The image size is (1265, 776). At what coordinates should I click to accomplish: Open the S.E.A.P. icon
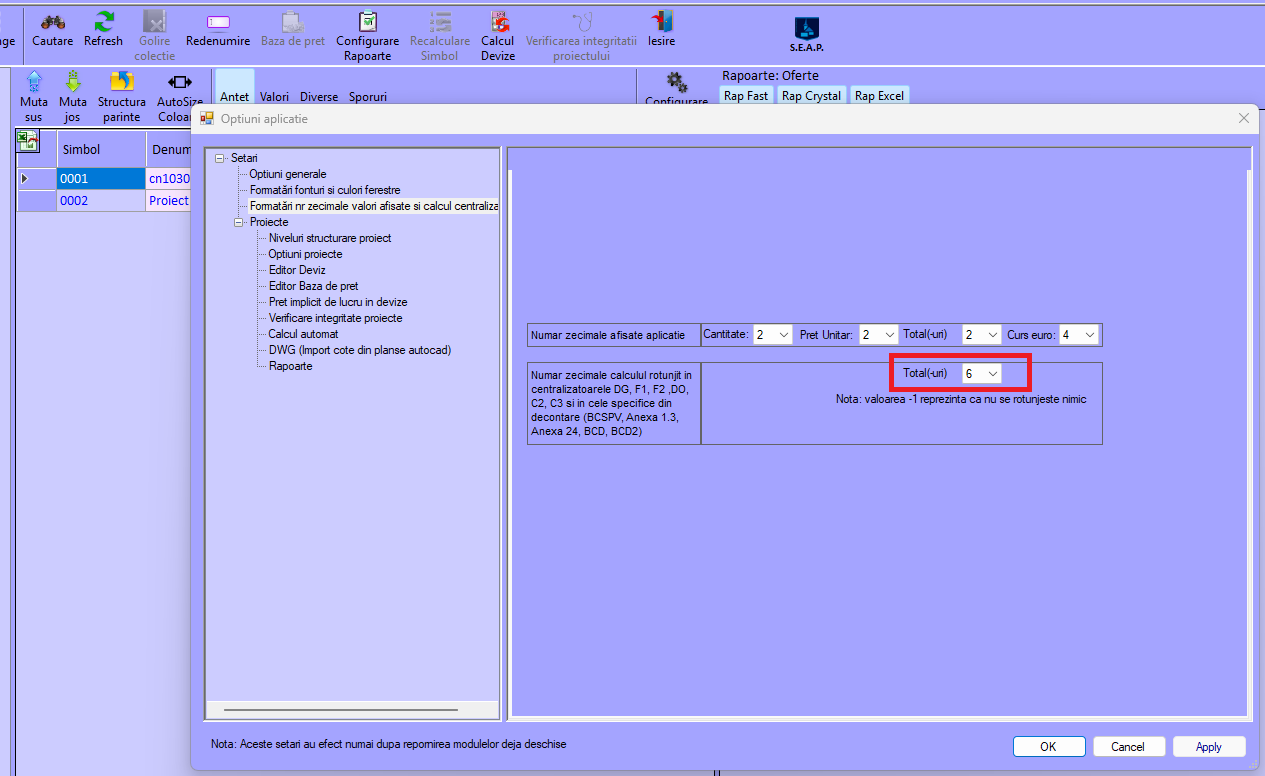click(806, 30)
